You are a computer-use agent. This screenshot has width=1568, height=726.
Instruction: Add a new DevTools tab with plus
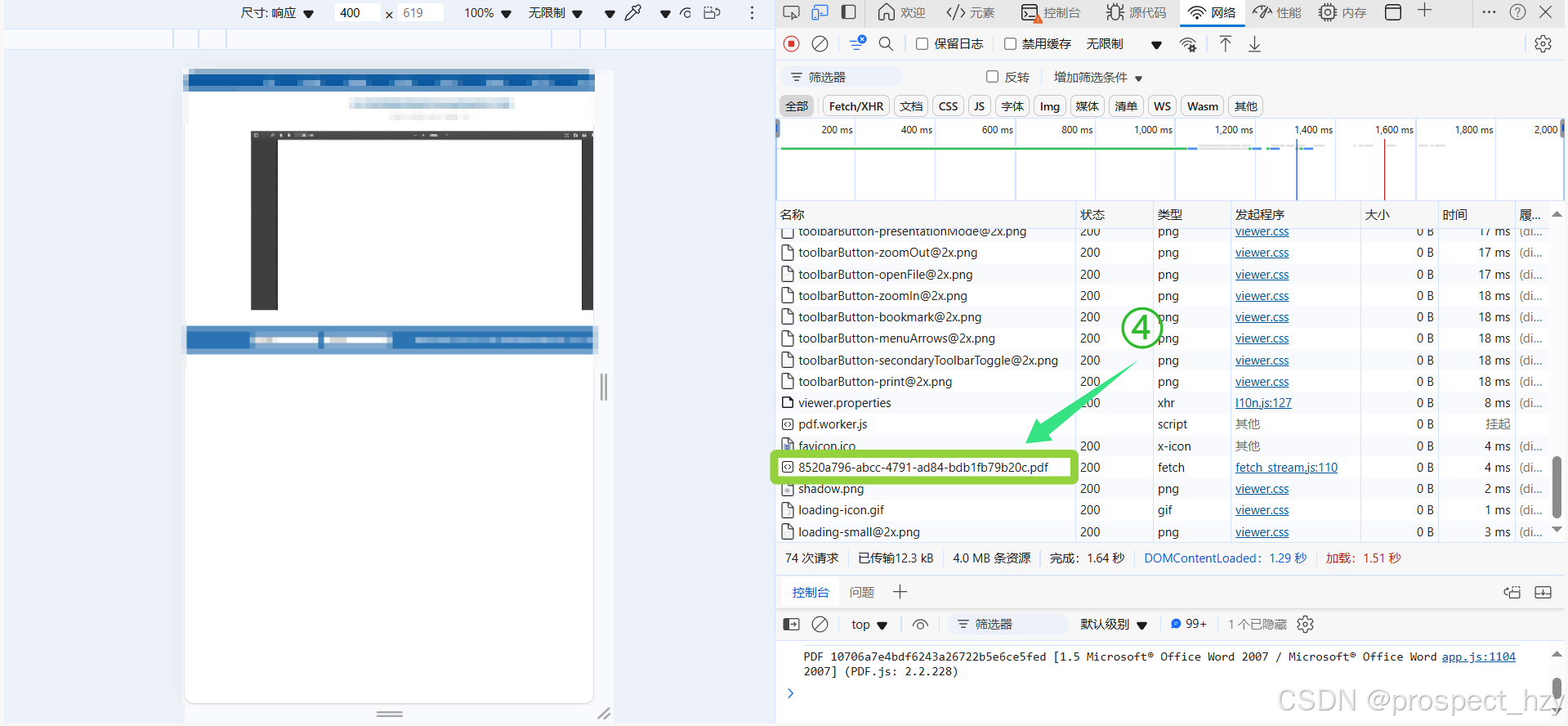click(1424, 11)
